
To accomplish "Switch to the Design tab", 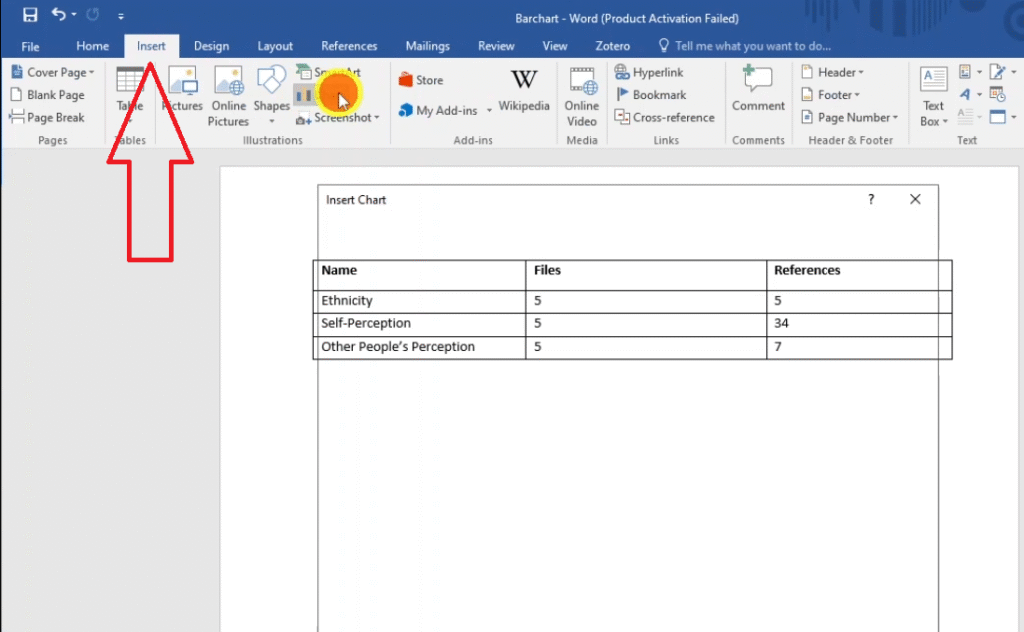I will [x=211, y=46].
